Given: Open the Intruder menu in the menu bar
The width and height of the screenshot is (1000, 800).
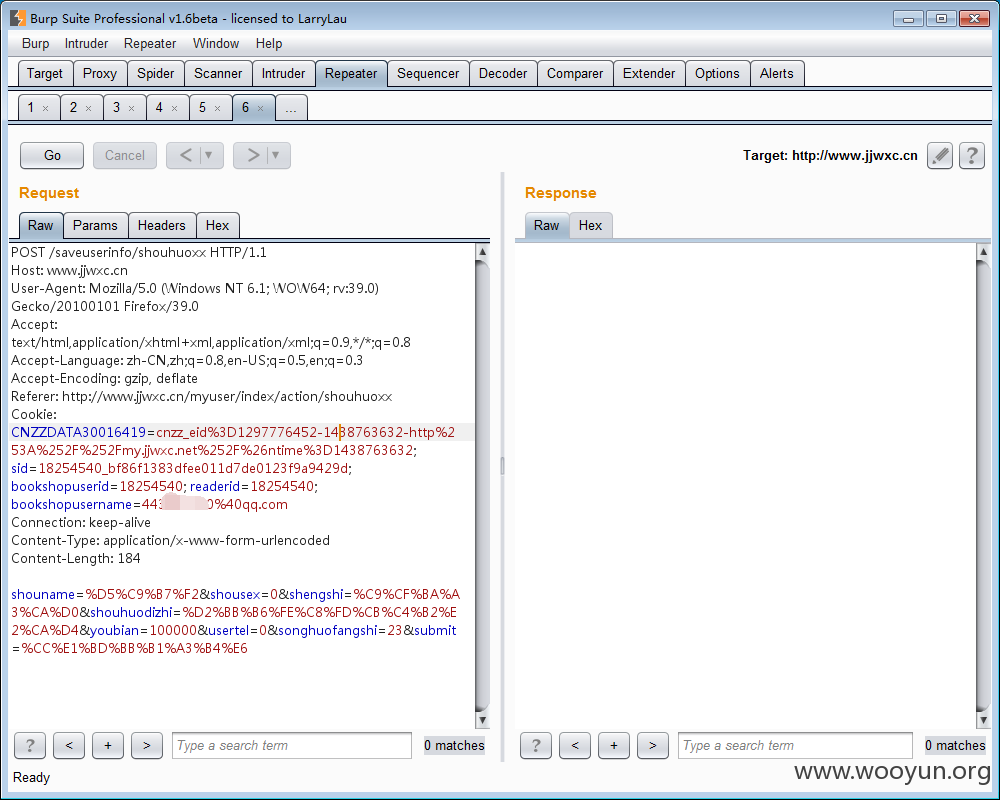Looking at the screenshot, I should (x=86, y=43).
